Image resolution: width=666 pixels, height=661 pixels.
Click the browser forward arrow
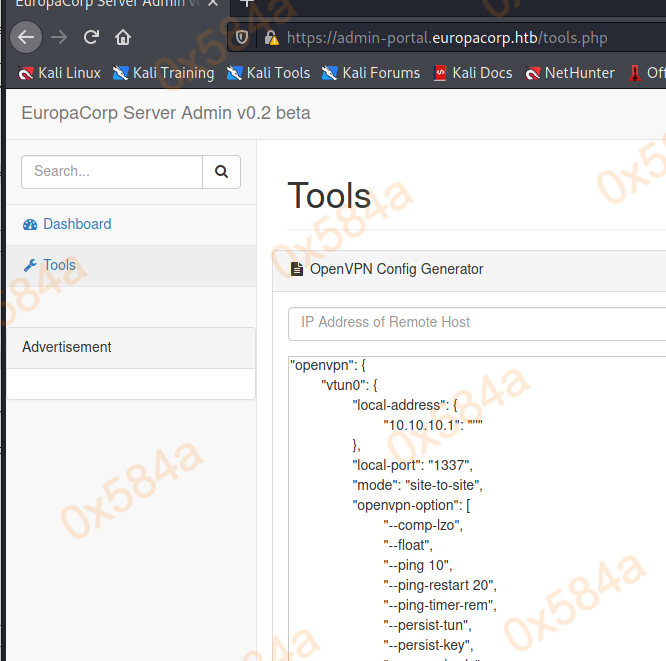point(59,38)
